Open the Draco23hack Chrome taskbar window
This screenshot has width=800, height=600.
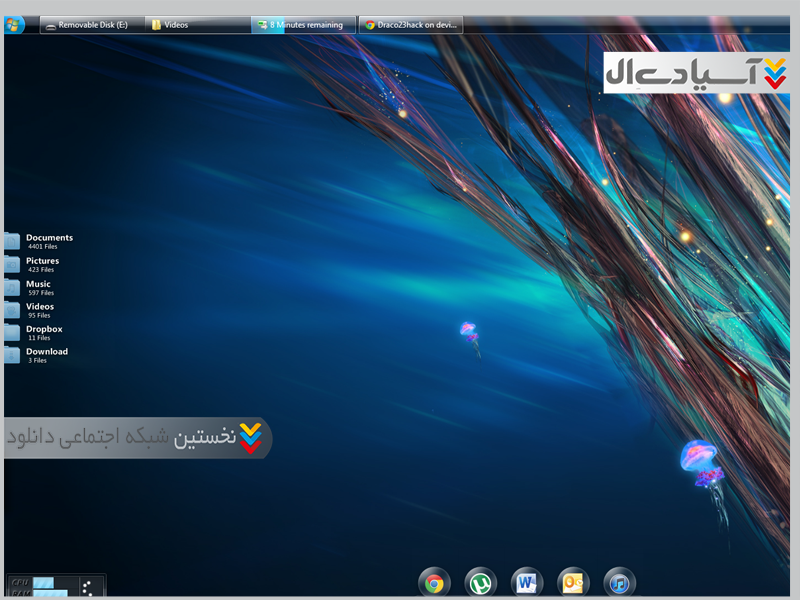410,25
